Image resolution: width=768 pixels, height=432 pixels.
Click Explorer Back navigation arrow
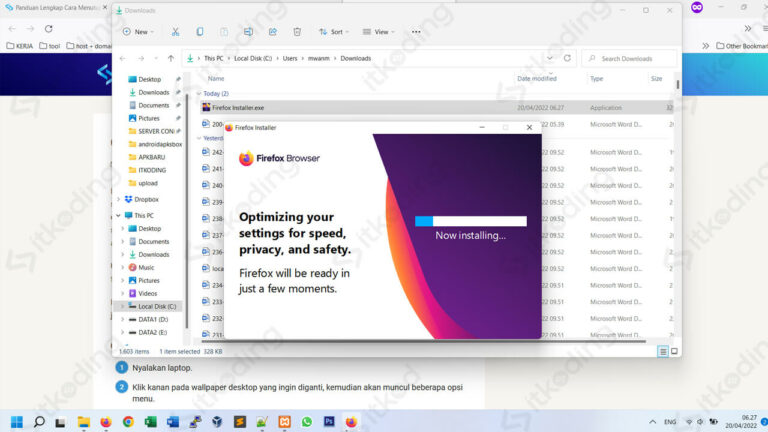pyautogui.click(x=122, y=58)
